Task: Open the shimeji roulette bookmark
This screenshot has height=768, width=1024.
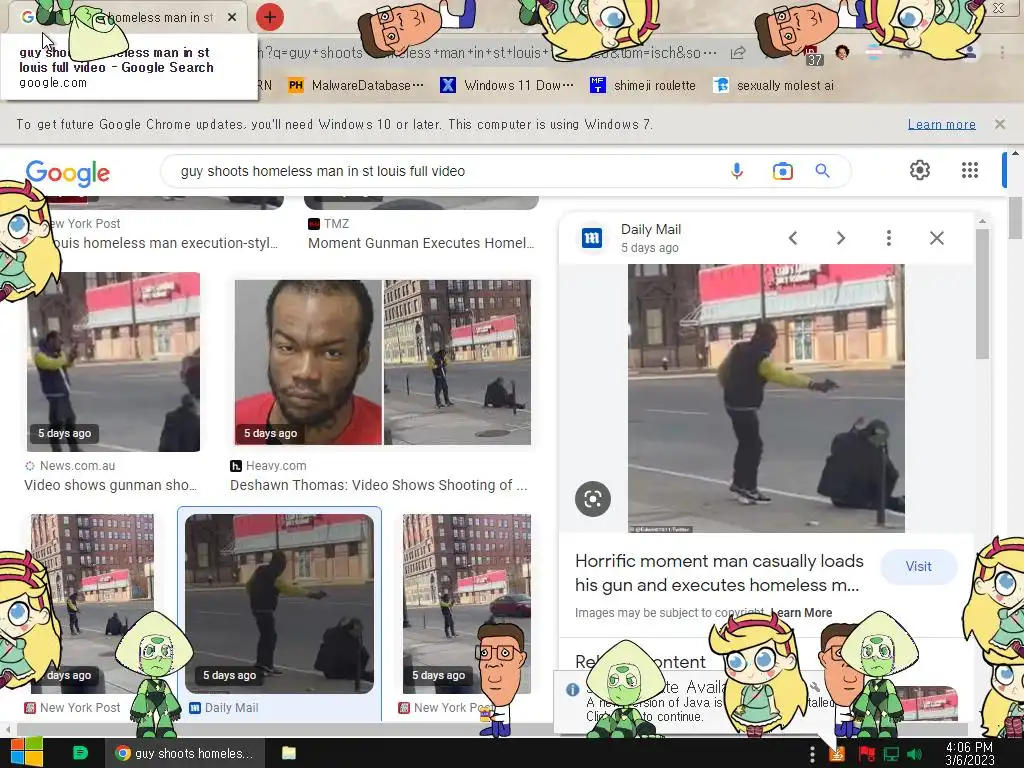Action: [643, 85]
